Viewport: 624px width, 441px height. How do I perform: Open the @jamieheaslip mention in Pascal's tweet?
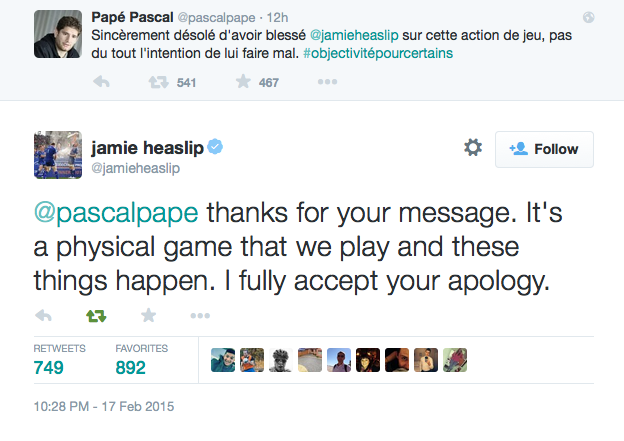pos(354,35)
